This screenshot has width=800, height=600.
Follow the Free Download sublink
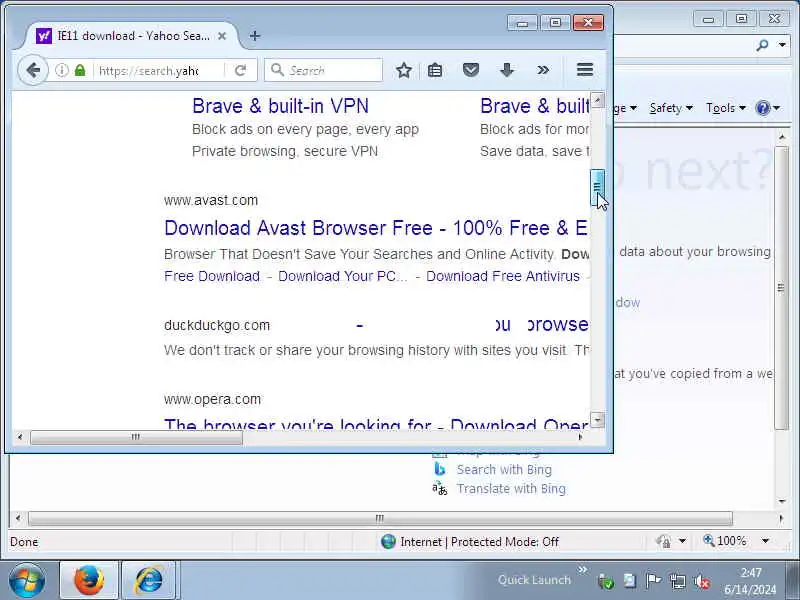212,276
